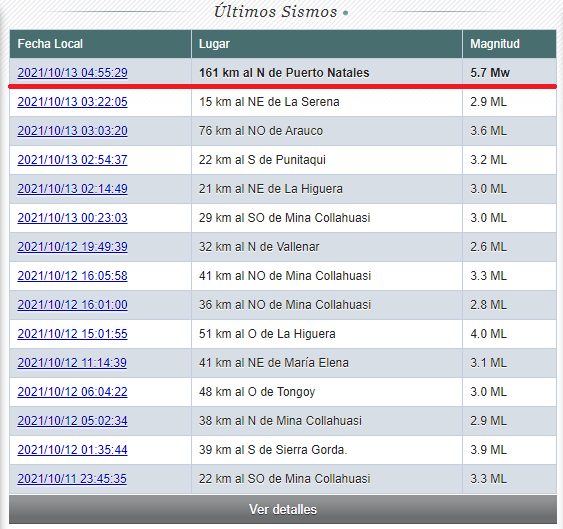Select '41 km al NO de Mina Collahuasi'
Screen dimensions: 563x529
click(x=285, y=276)
